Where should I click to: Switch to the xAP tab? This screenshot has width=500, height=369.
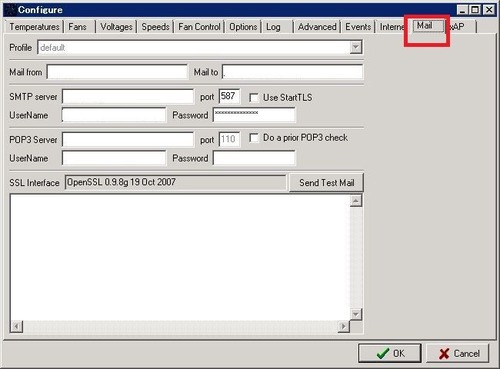click(x=460, y=27)
